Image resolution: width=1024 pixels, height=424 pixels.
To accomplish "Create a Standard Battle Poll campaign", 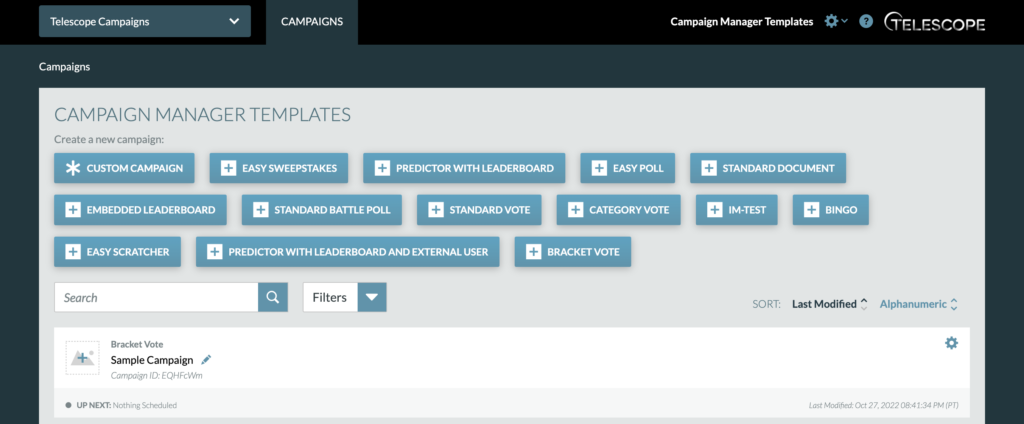I will coord(323,210).
